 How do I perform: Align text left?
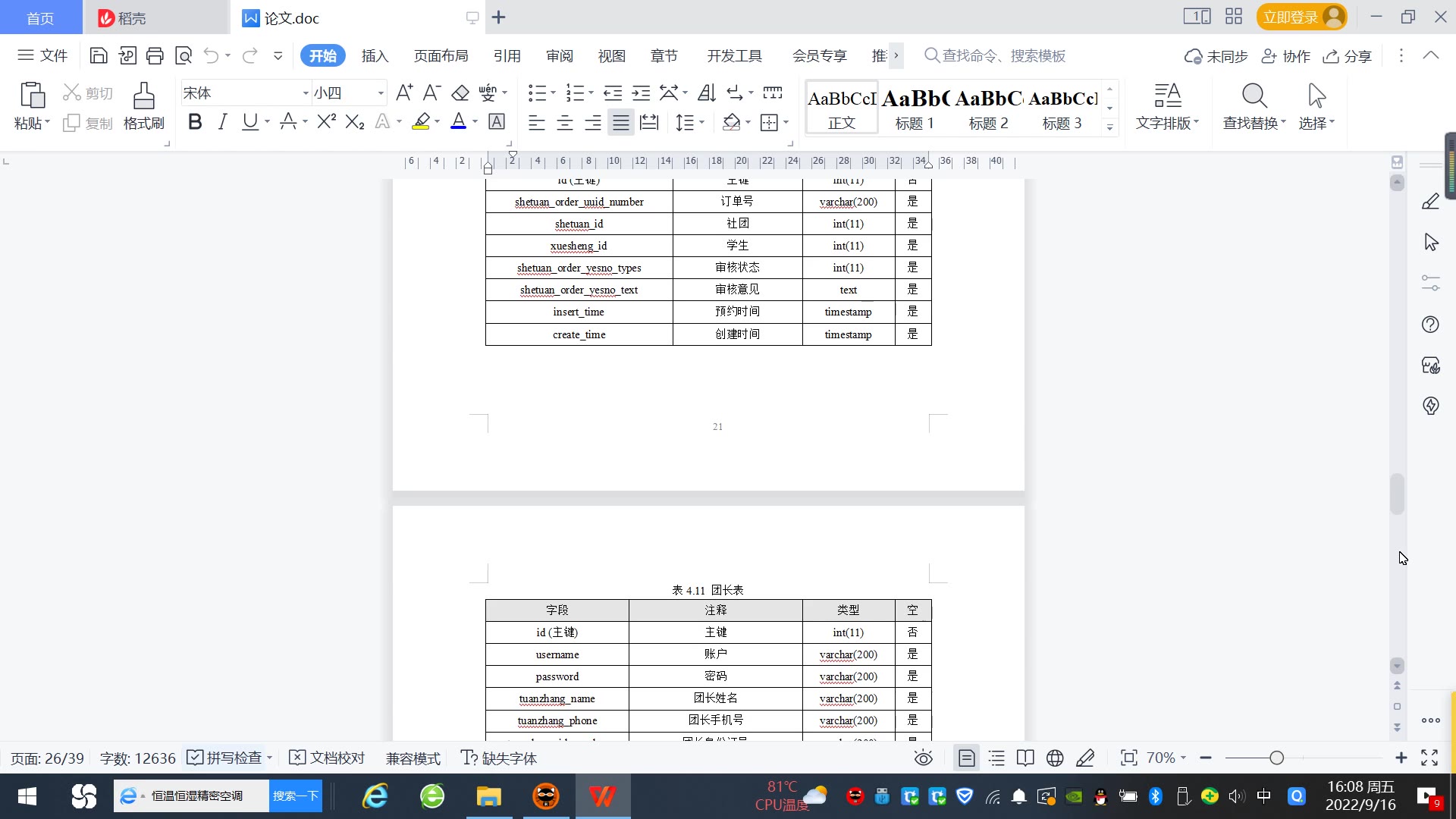point(536,122)
